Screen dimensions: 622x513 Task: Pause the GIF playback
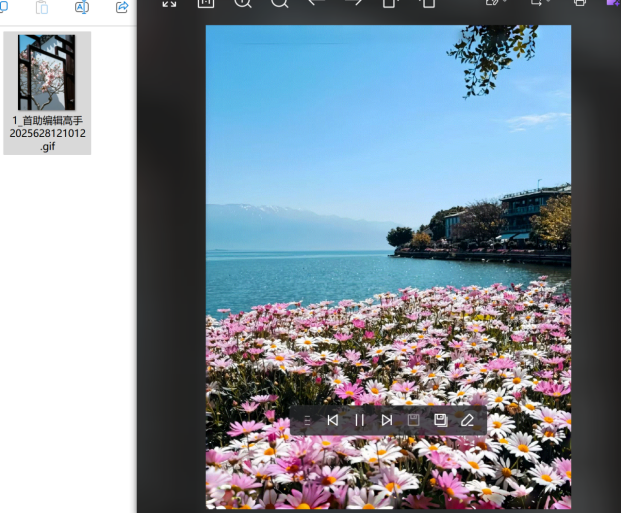click(359, 420)
